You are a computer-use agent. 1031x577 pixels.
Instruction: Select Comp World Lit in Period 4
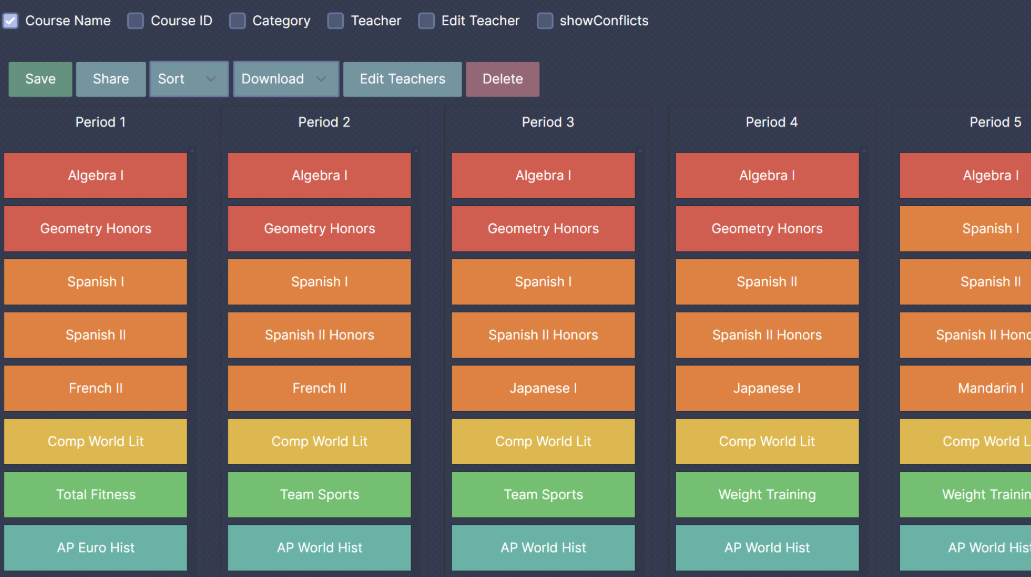tap(767, 442)
